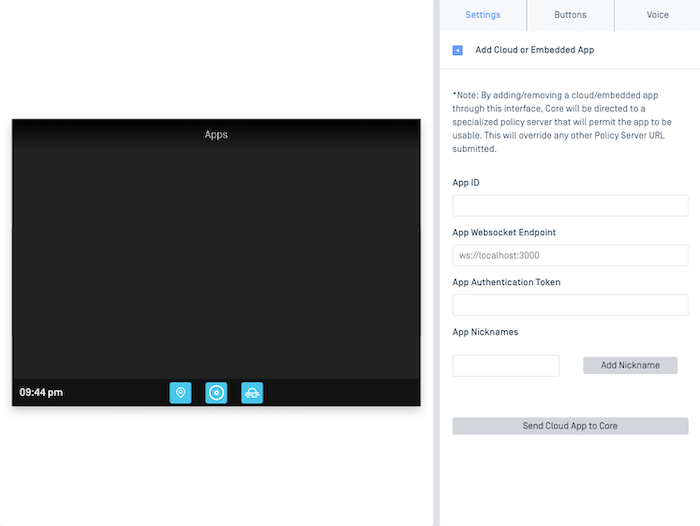Open the Voice tab
The height and width of the screenshot is (526, 700).
(x=657, y=15)
